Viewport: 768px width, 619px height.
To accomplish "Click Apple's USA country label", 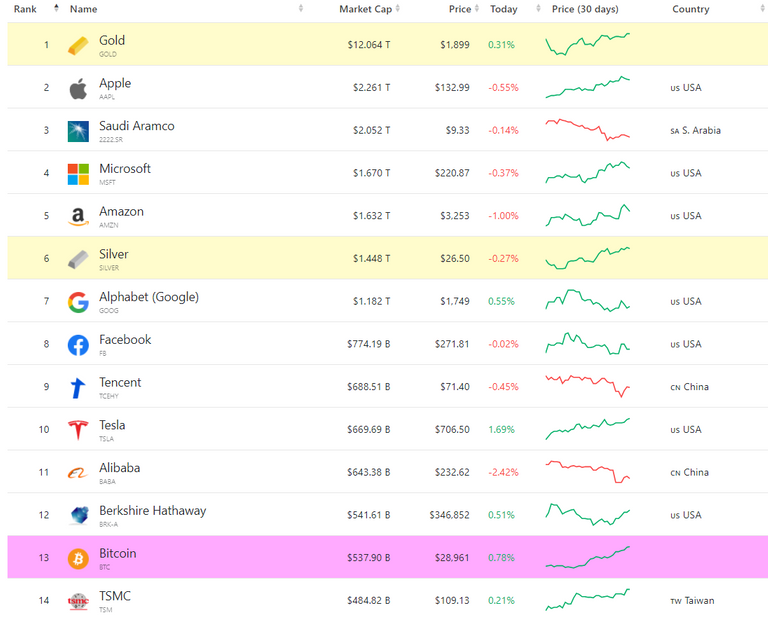I will (686, 88).
